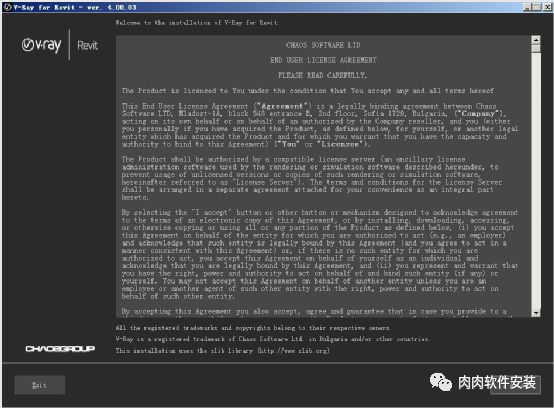Viewport: 554px width, 408px height.
Task: Click the 'V-Ray is a registered trademark' line
Action: pos(272,339)
